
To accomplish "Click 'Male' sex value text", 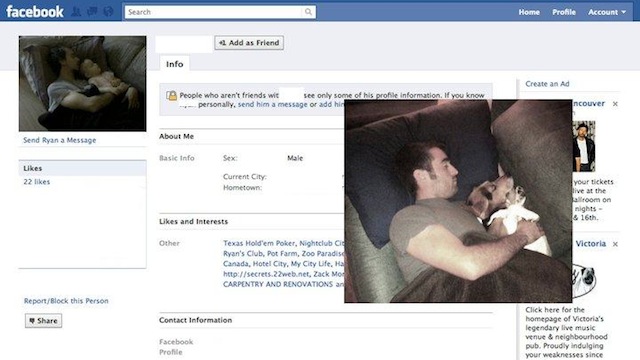I will (295, 158).
